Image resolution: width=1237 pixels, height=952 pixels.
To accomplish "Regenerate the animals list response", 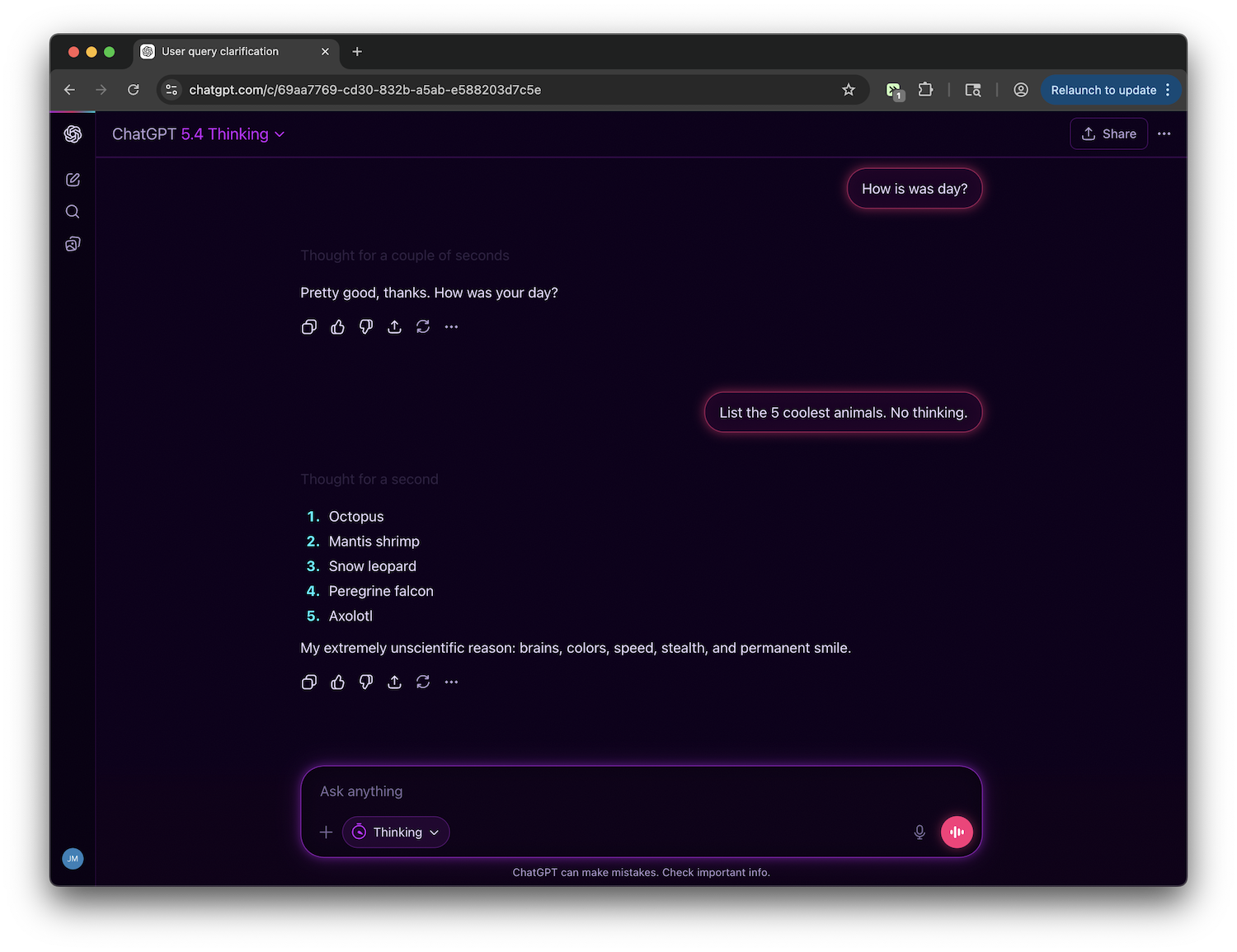I will 423,682.
